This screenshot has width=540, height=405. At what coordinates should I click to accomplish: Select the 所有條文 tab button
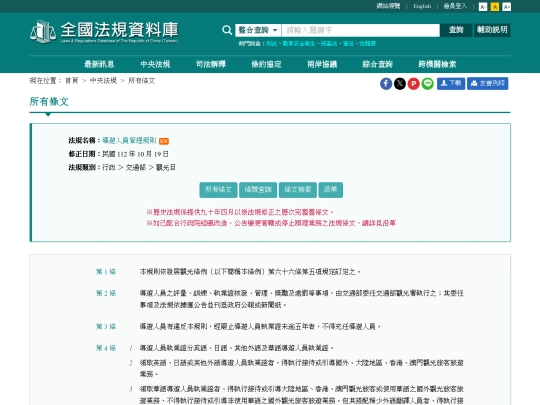[218, 190]
